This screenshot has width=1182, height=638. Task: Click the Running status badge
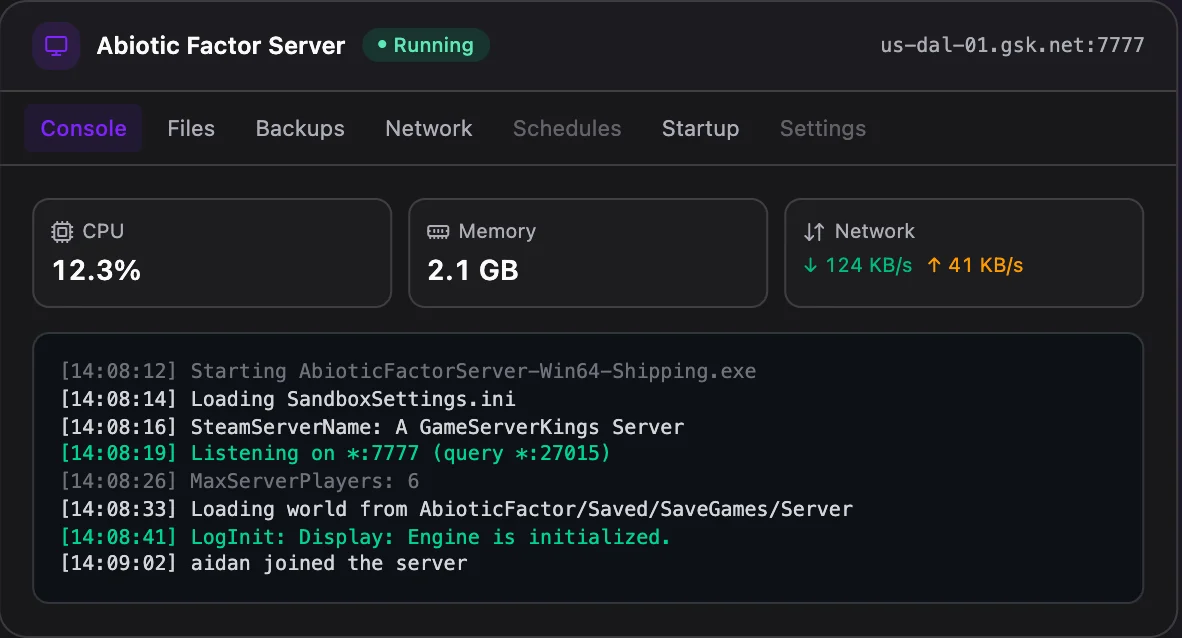coord(426,45)
